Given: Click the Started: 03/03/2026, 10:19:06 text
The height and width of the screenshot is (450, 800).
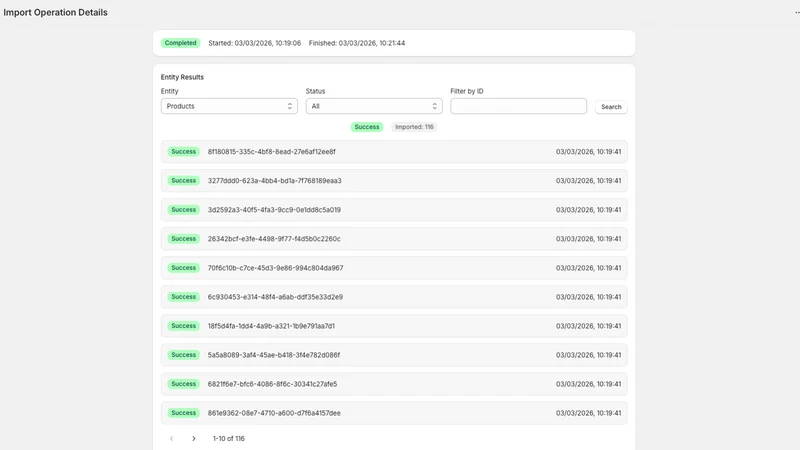Looking at the screenshot, I should click(255, 43).
